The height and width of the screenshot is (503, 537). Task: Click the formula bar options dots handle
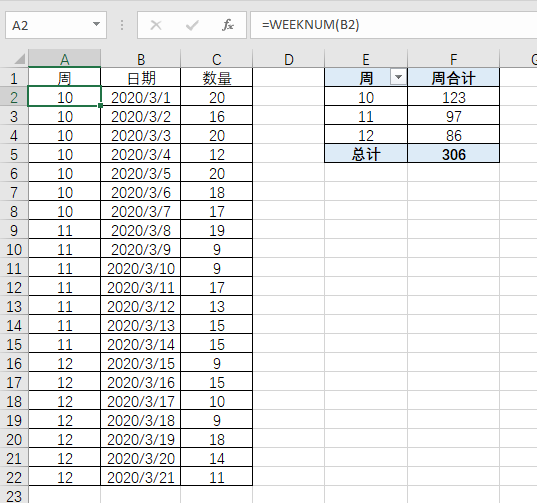click(122, 25)
